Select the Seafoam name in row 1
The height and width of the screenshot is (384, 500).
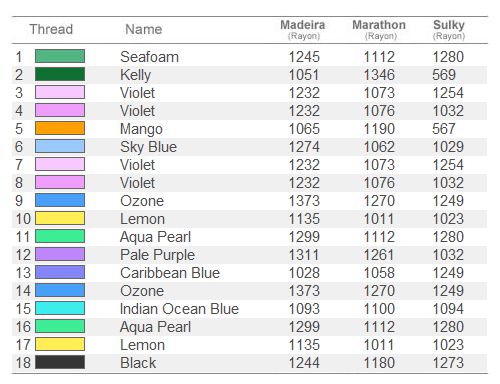[x=149, y=57]
